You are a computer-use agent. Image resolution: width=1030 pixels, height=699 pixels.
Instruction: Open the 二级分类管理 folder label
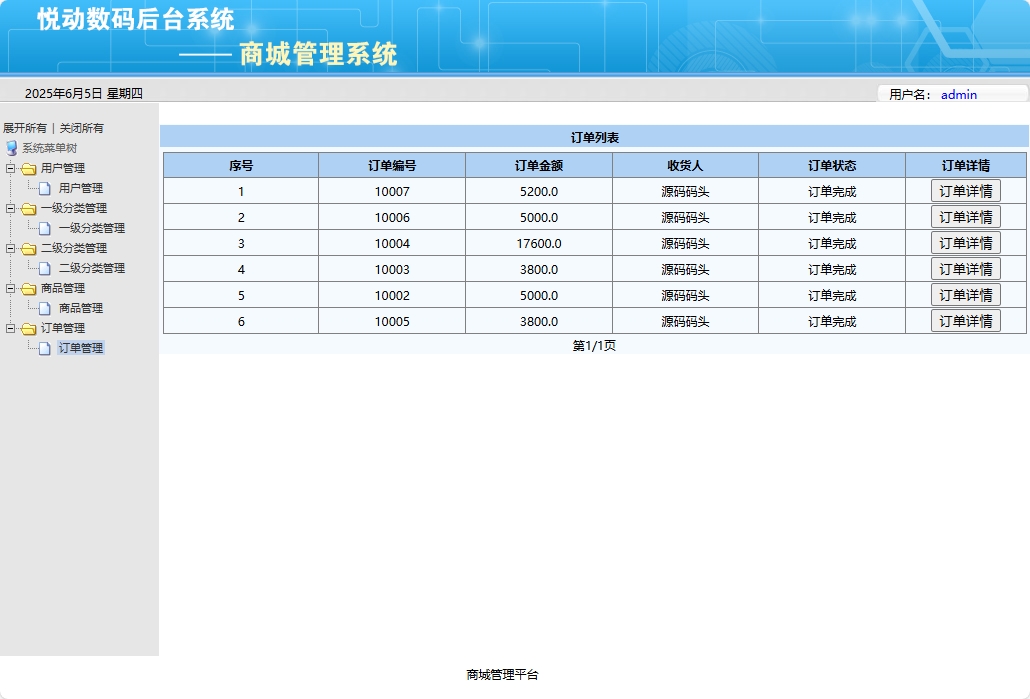(x=74, y=248)
